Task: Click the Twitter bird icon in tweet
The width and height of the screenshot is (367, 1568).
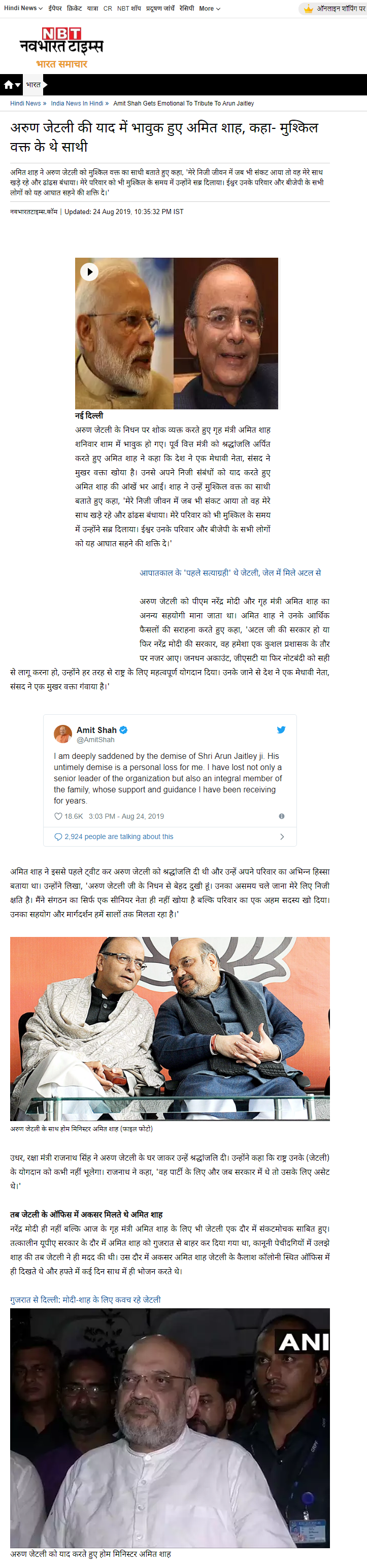Action: click(x=281, y=729)
